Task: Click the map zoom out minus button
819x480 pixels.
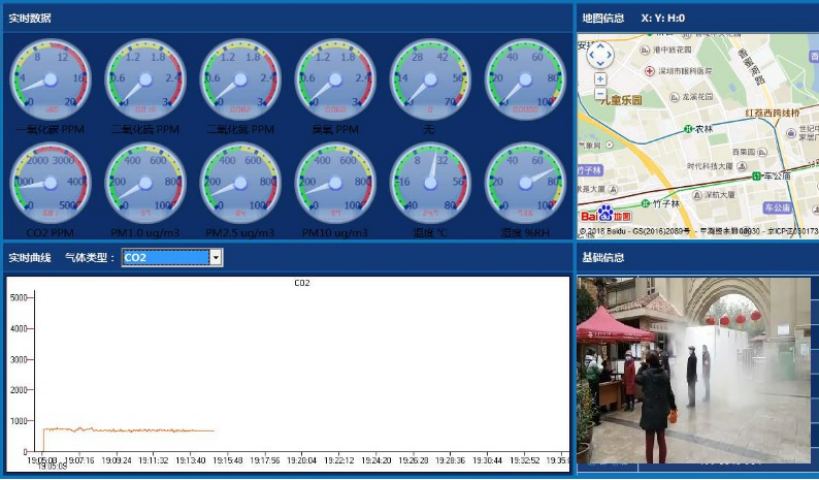Action: [600, 93]
